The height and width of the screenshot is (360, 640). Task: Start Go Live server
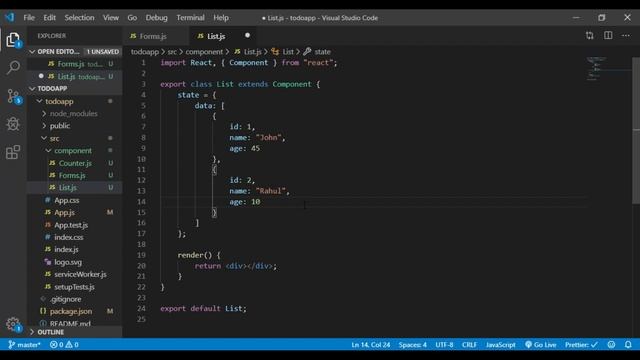pyautogui.click(x=540, y=344)
